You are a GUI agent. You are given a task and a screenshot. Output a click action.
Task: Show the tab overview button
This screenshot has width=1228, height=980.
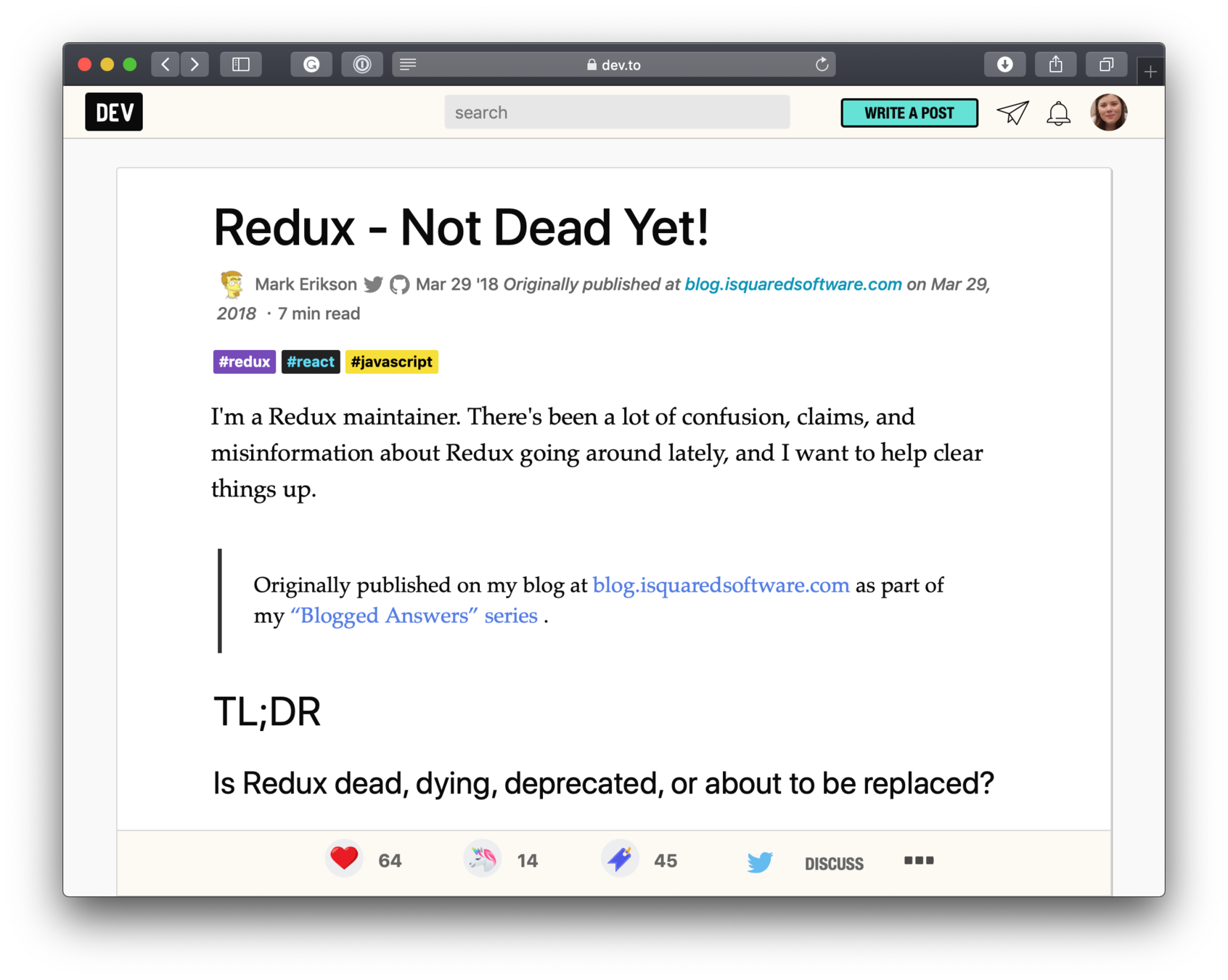click(x=1106, y=65)
